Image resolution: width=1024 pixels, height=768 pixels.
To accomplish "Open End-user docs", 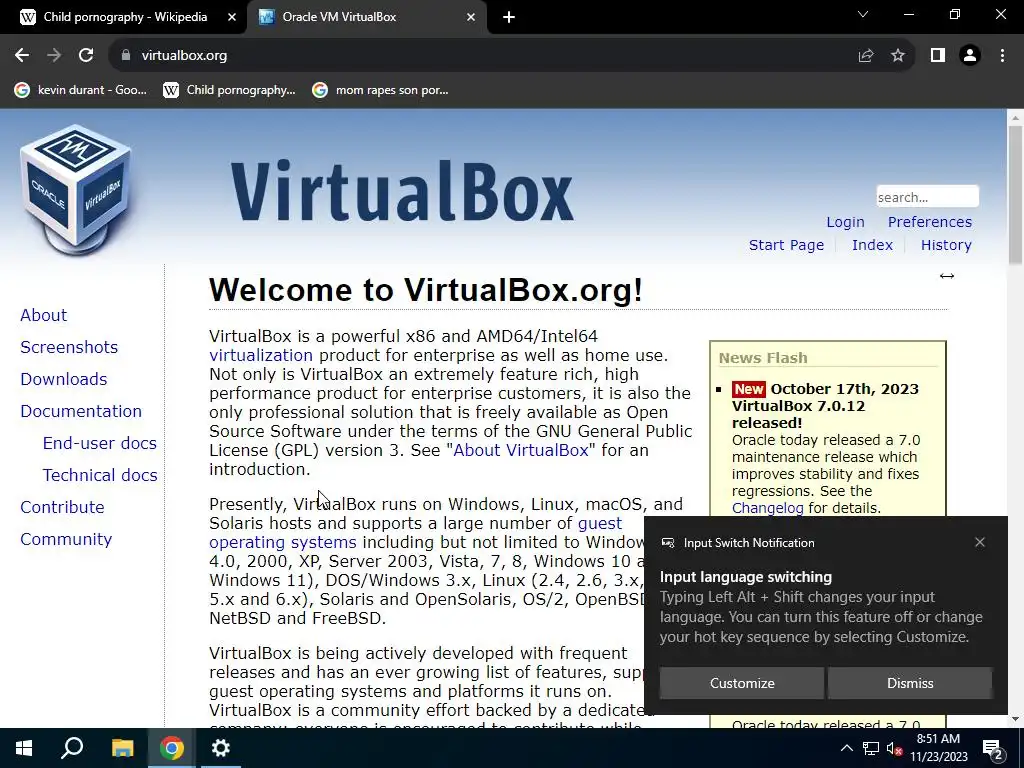I will 100,443.
